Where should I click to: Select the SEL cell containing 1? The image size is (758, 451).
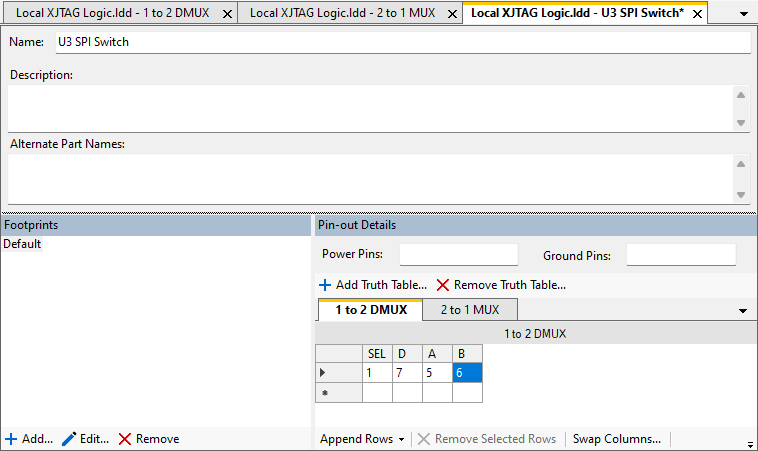click(377, 373)
